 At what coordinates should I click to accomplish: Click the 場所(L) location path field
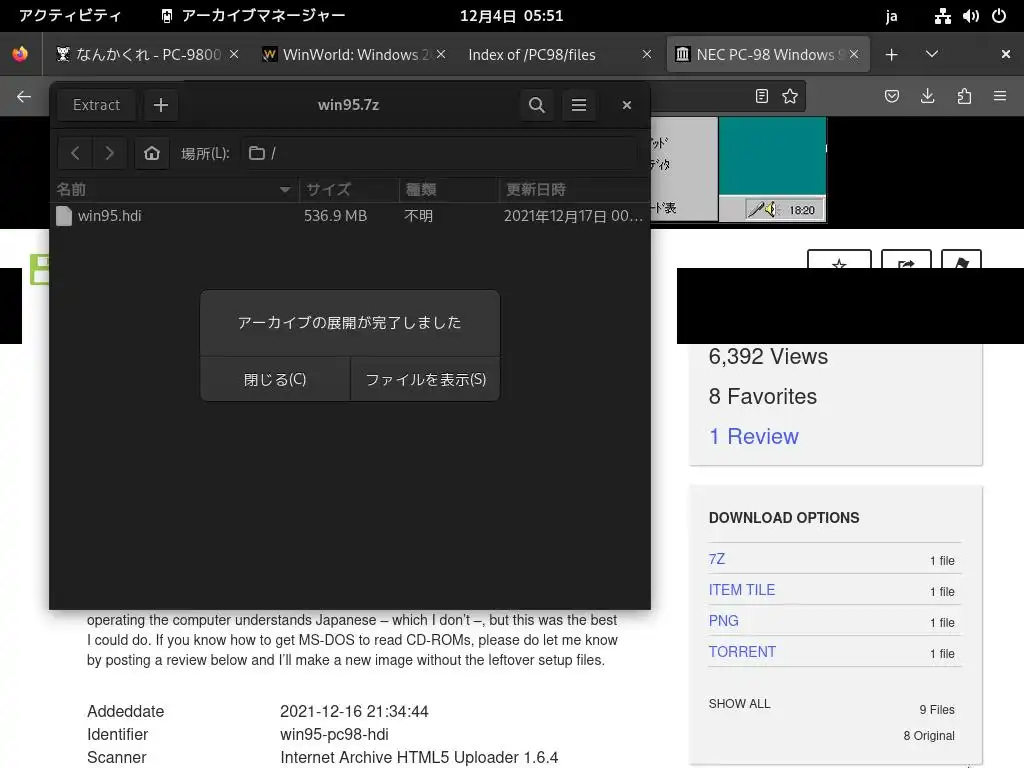440,153
